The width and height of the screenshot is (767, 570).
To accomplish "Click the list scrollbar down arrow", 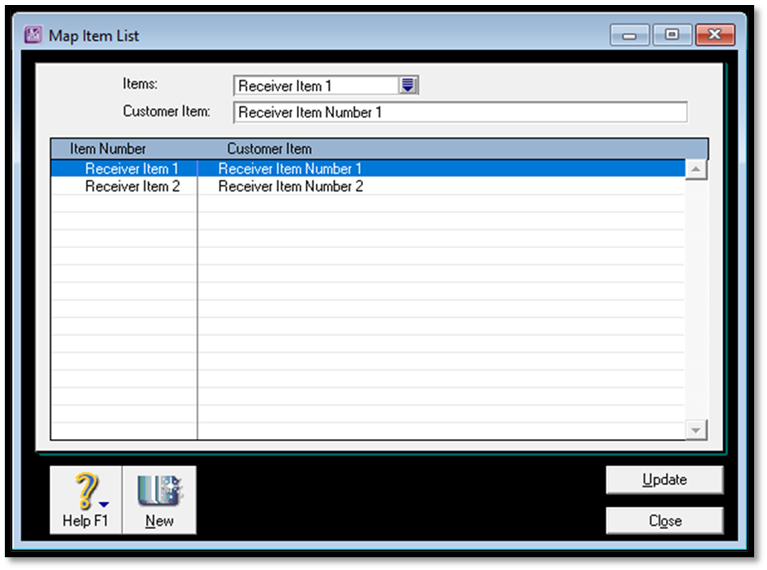I will pos(696,429).
